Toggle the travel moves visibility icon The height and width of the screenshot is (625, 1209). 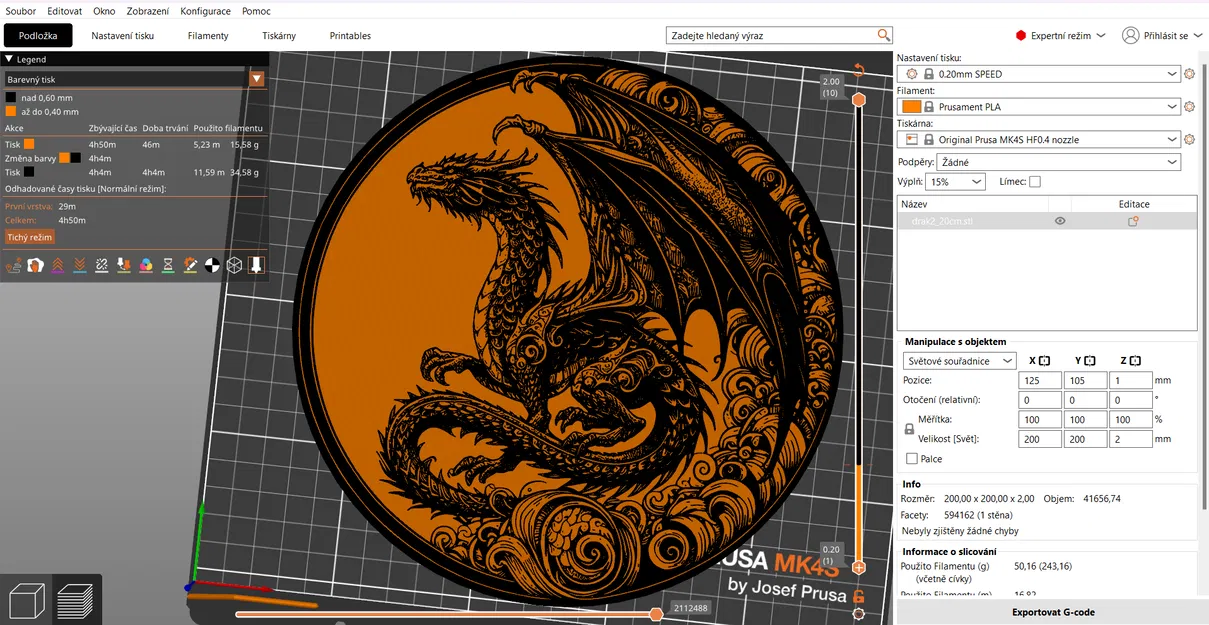tap(14, 265)
